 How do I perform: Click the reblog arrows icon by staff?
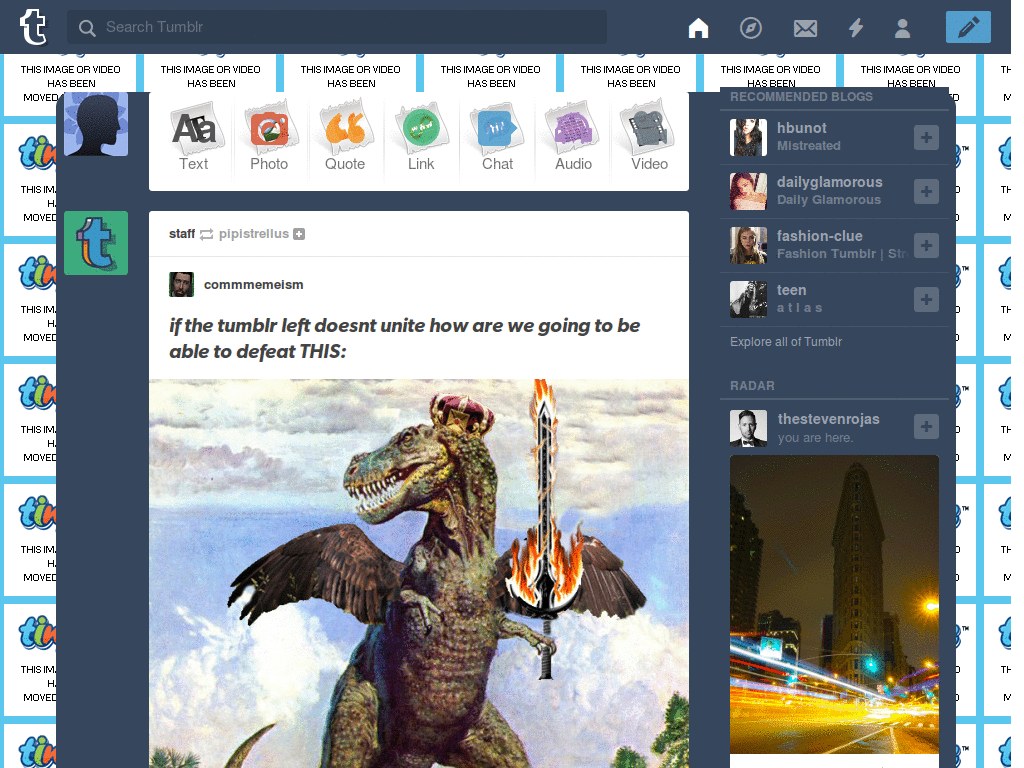coord(206,234)
